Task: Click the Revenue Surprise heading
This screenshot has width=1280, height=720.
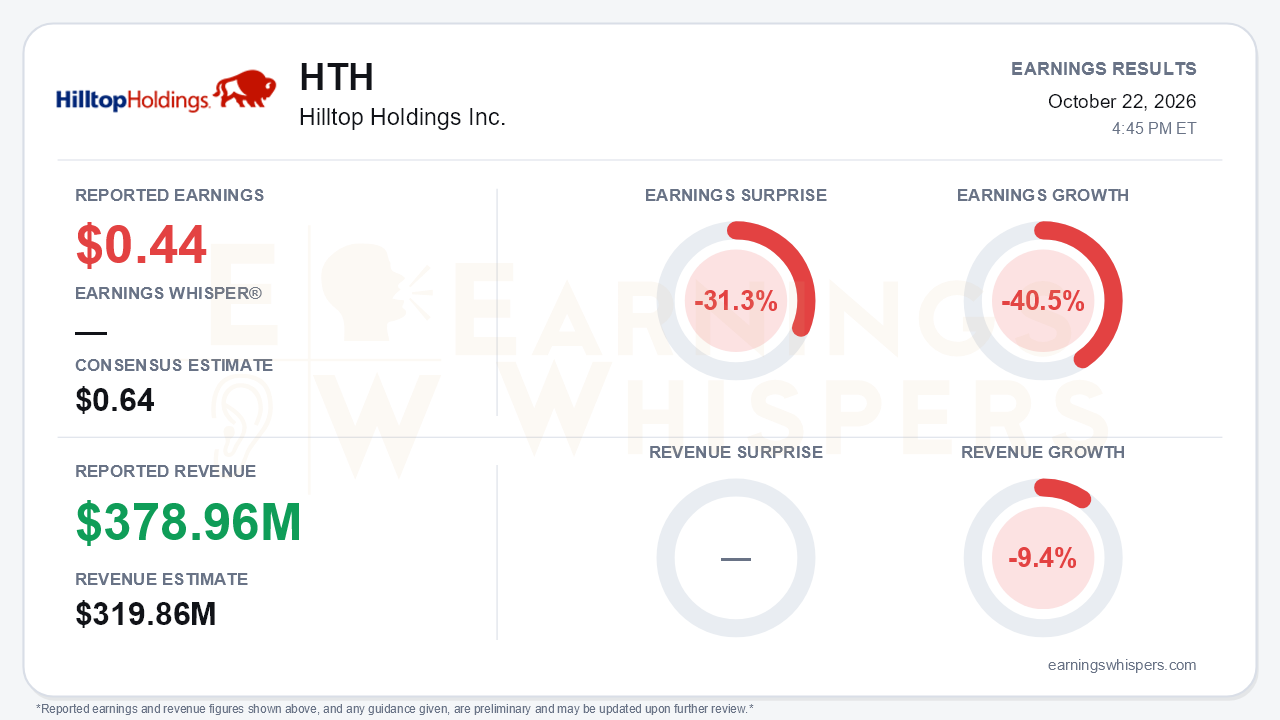Action: click(x=736, y=453)
